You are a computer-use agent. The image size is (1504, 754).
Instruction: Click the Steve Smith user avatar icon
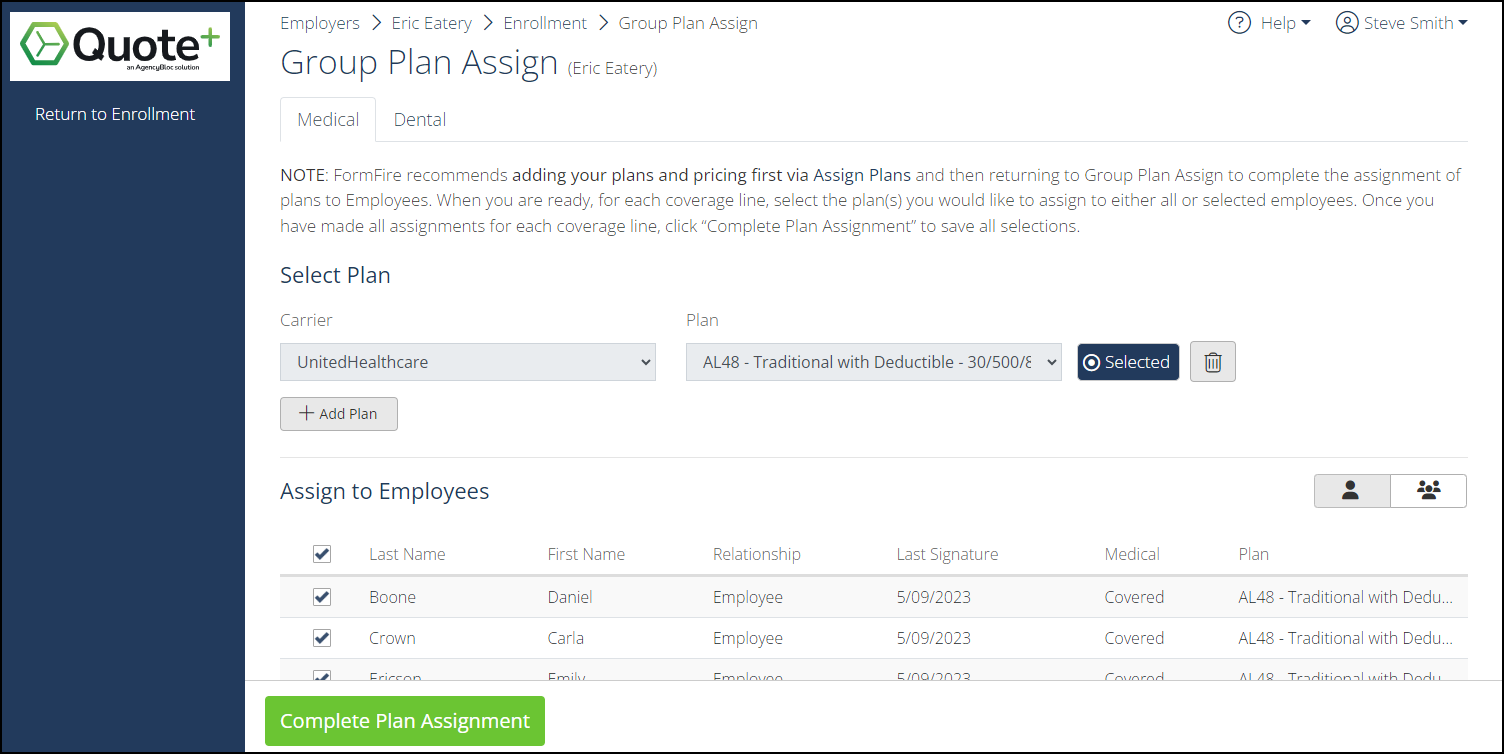[x=1347, y=22]
